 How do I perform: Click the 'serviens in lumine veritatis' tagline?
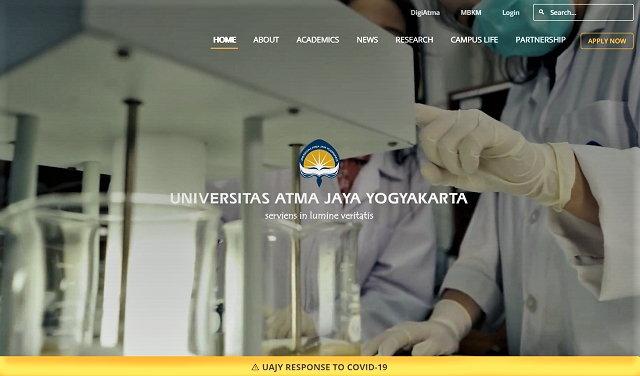coord(319,216)
